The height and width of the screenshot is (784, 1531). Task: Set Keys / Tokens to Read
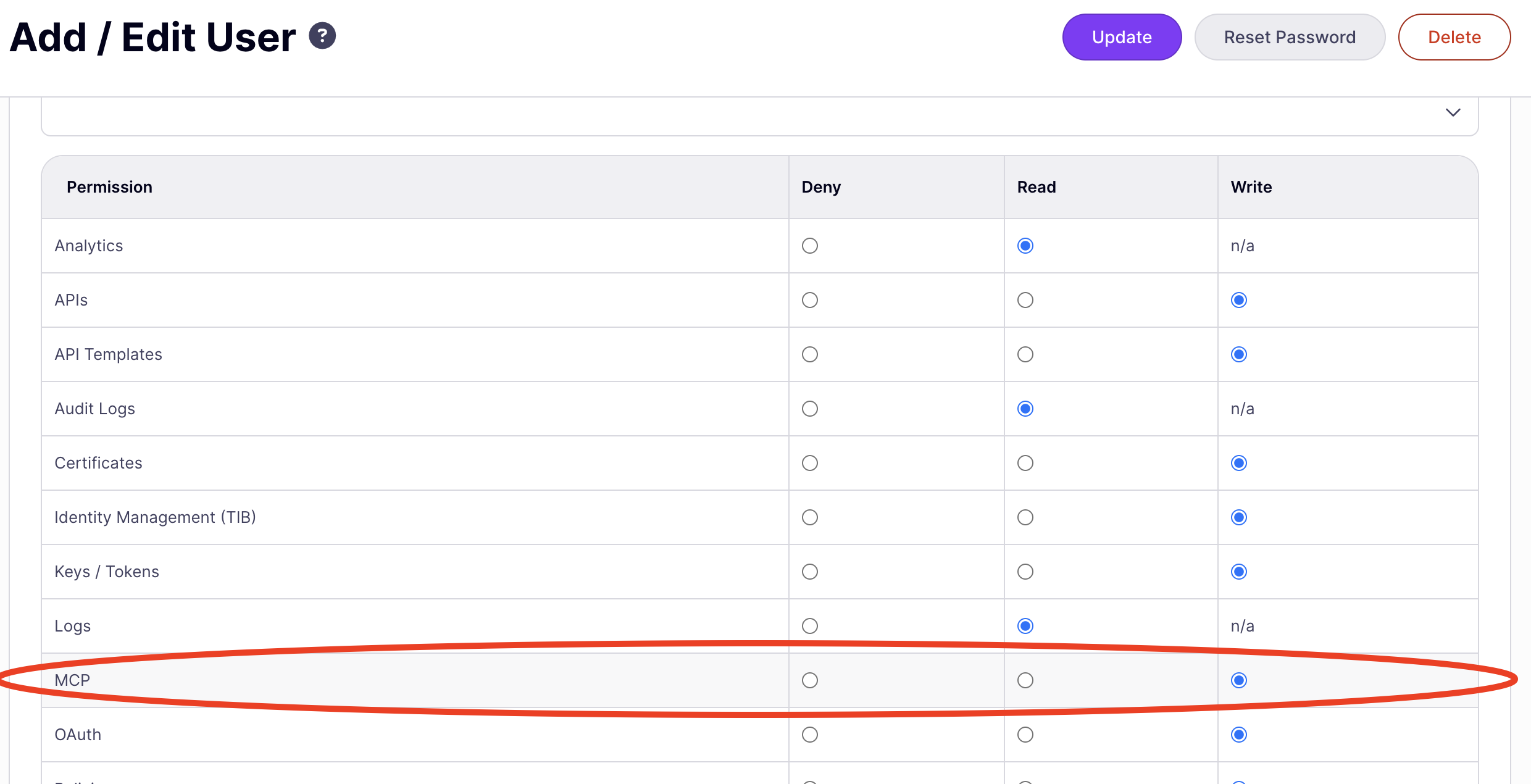pyautogui.click(x=1025, y=572)
